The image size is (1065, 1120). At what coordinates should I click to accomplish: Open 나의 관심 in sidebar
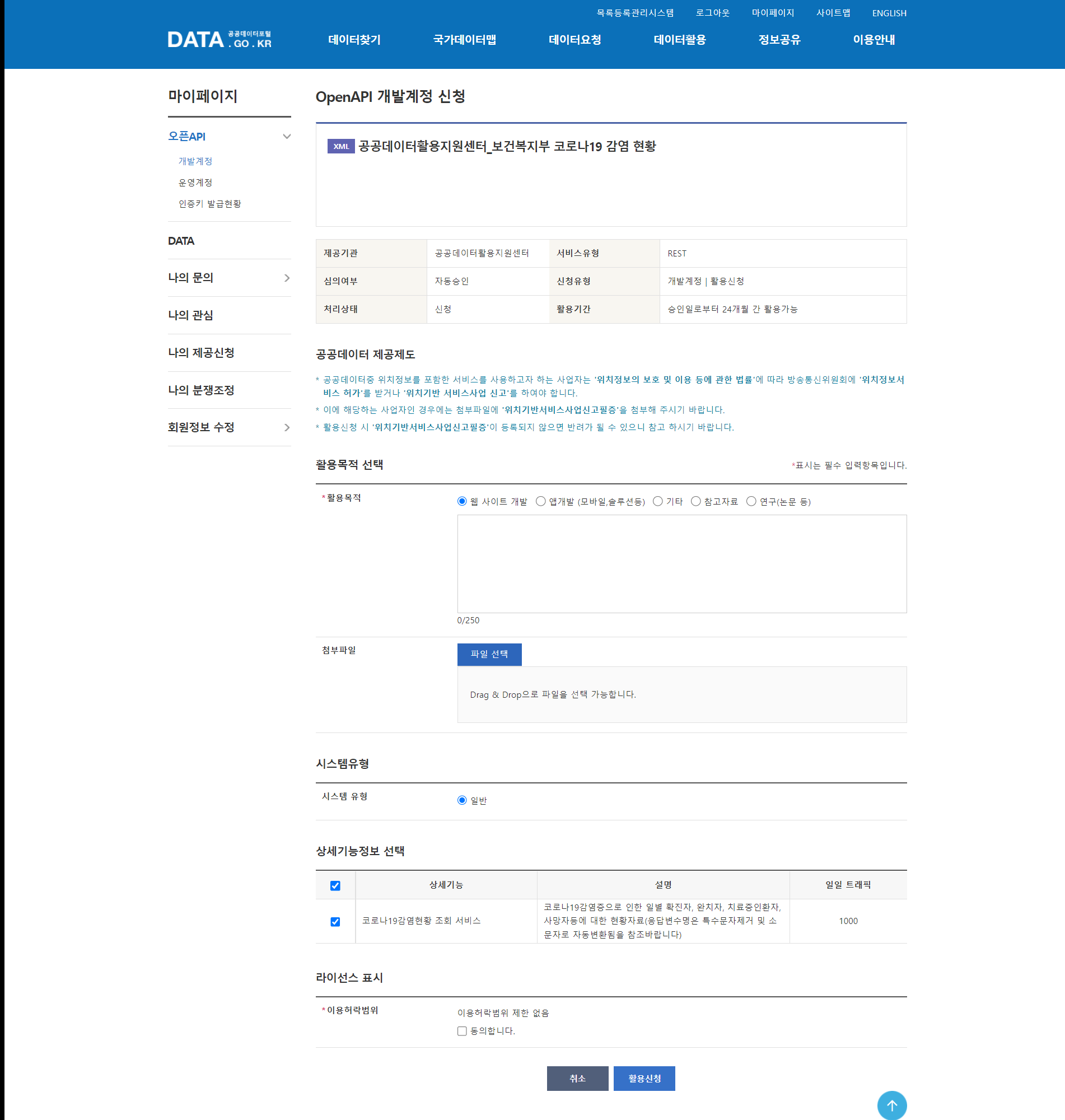coord(190,315)
